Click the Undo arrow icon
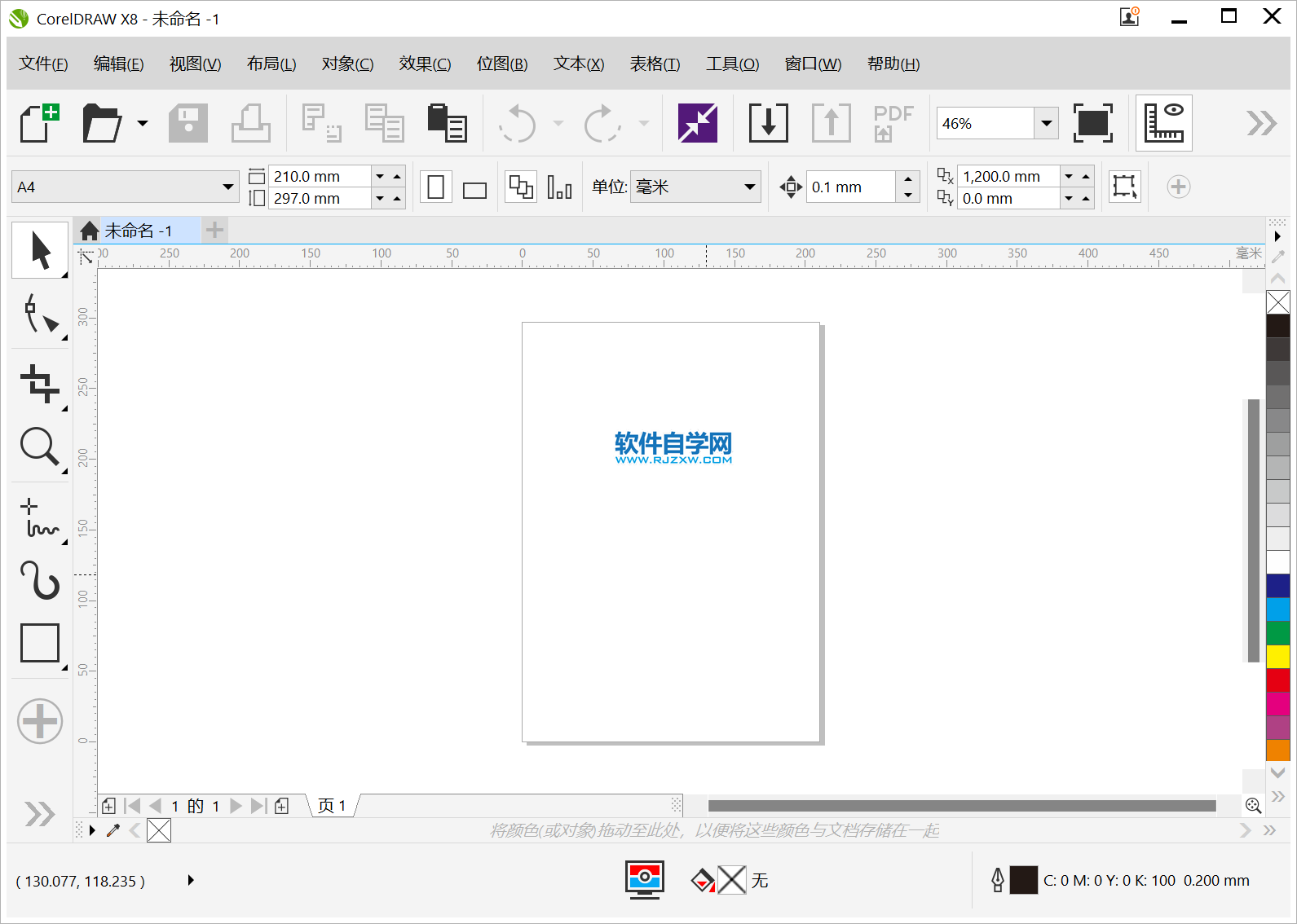This screenshot has height=924, width=1297. [518, 123]
